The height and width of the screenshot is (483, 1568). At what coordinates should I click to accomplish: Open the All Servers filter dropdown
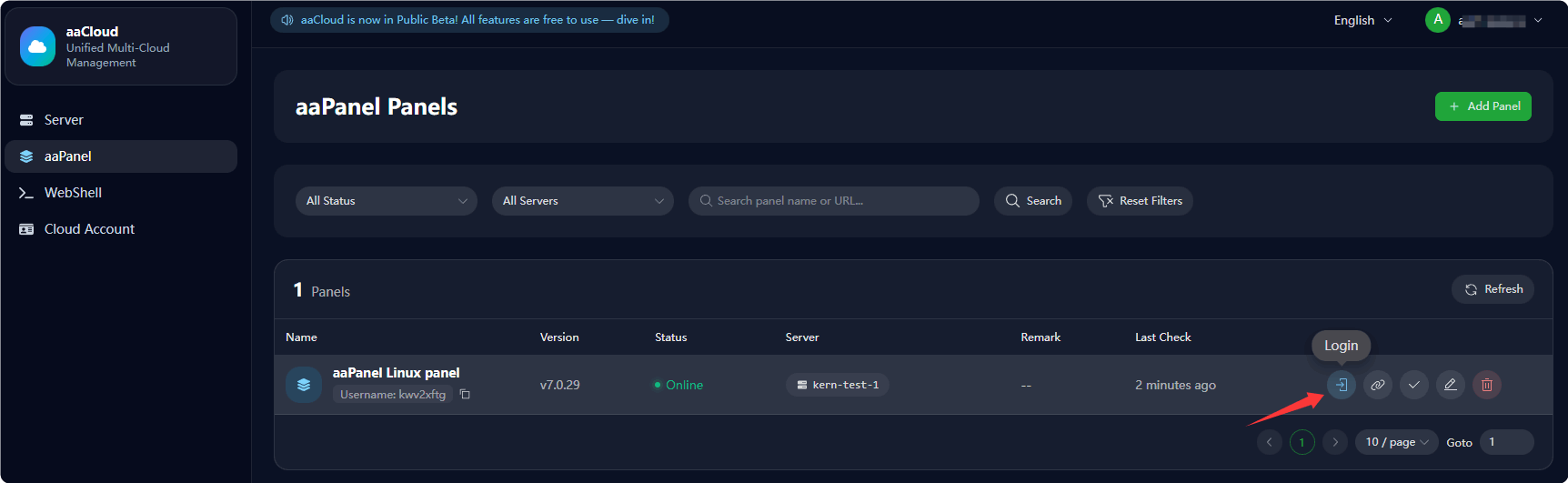tap(583, 201)
